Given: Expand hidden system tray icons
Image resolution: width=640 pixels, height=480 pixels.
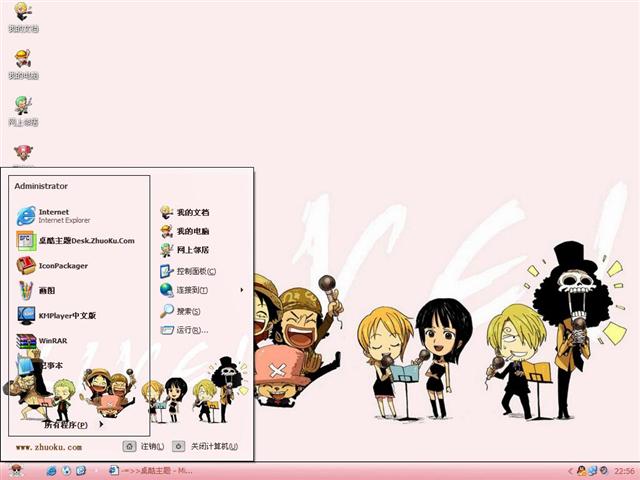Looking at the screenshot, I should click(571, 471).
